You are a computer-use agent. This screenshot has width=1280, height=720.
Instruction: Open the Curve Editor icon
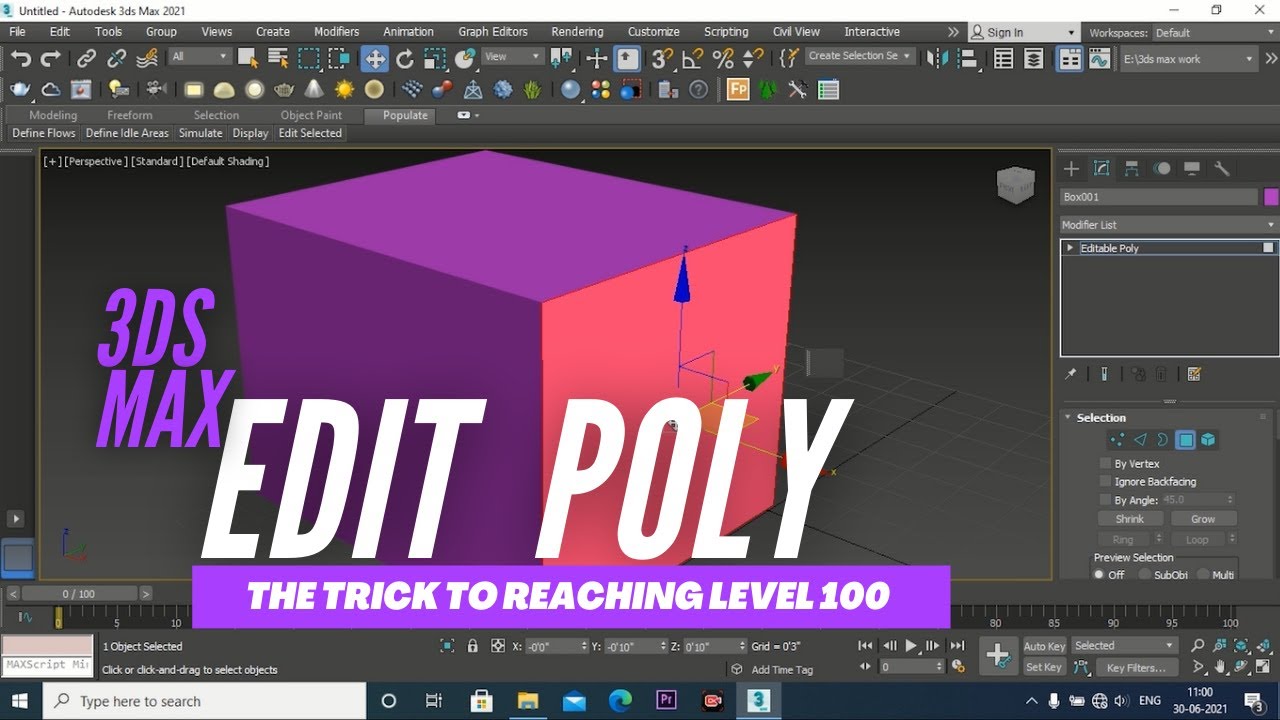point(1100,59)
